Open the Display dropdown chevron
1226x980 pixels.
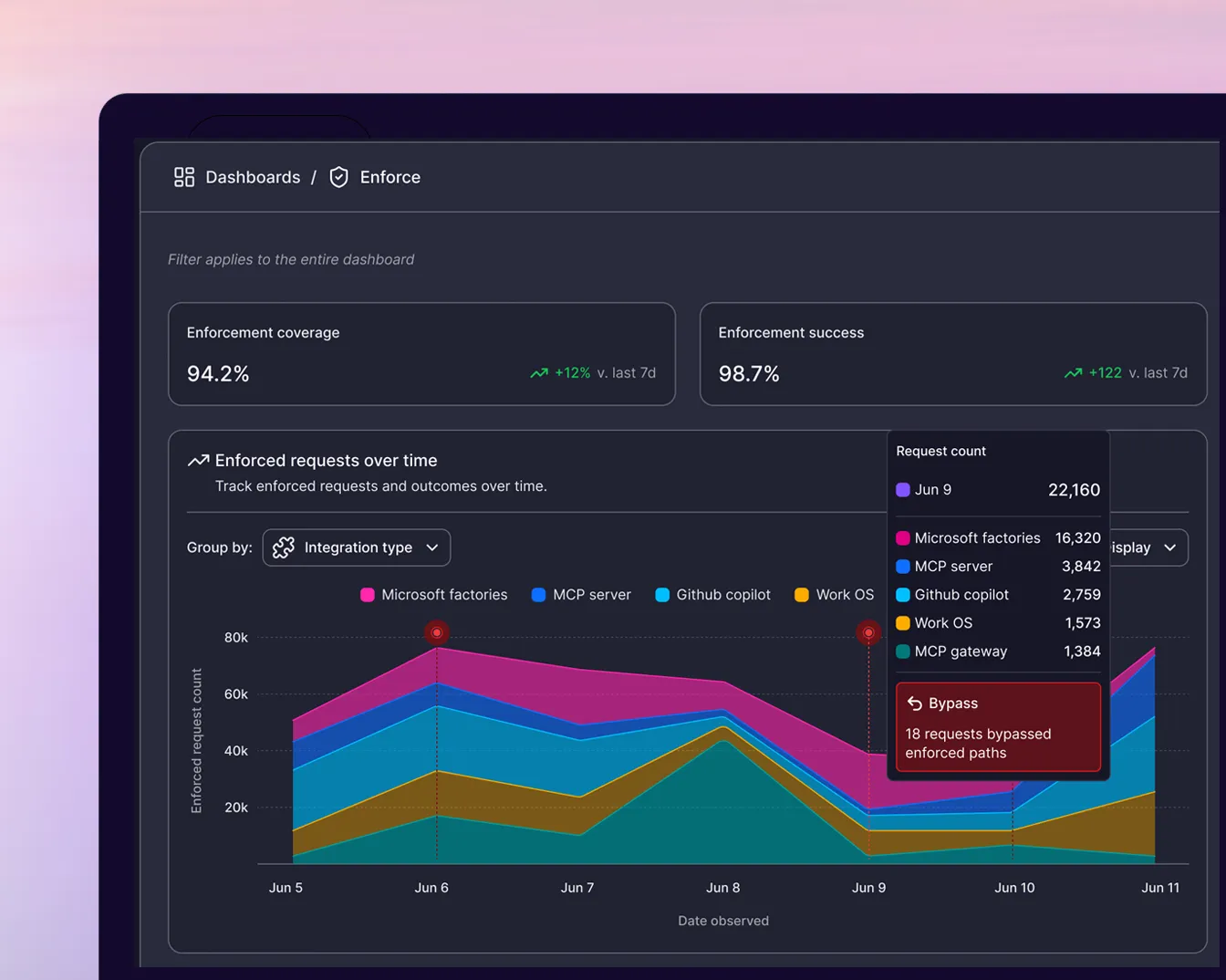click(x=1170, y=547)
